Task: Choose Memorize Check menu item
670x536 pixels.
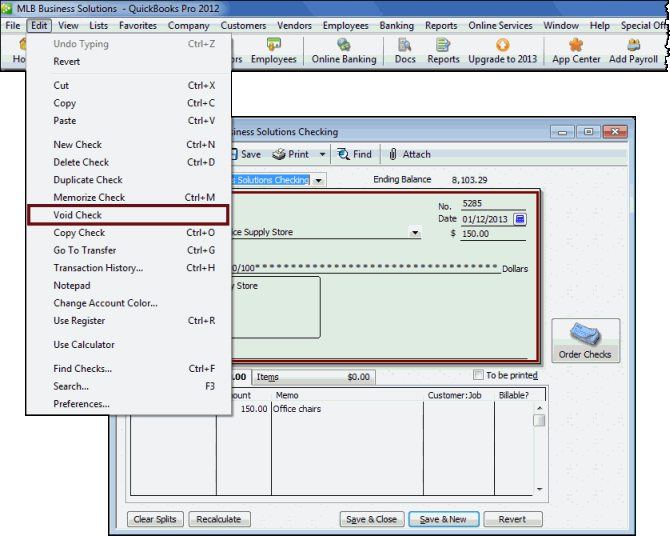Action: tap(128, 197)
